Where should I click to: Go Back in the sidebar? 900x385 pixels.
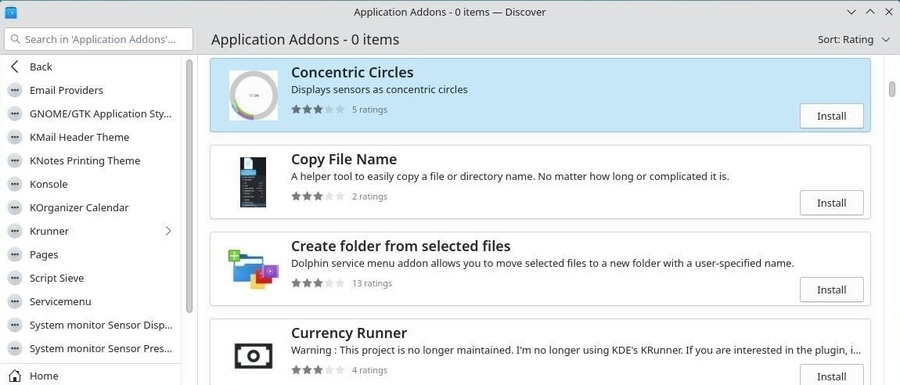click(92, 67)
